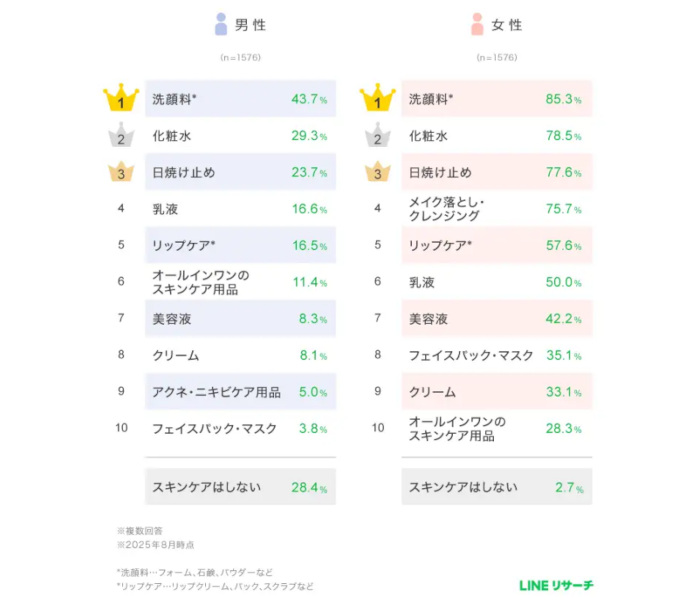Click the gold rank 1 crown in female column
The width and height of the screenshot is (700, 602).
click(x=378, y=99)
